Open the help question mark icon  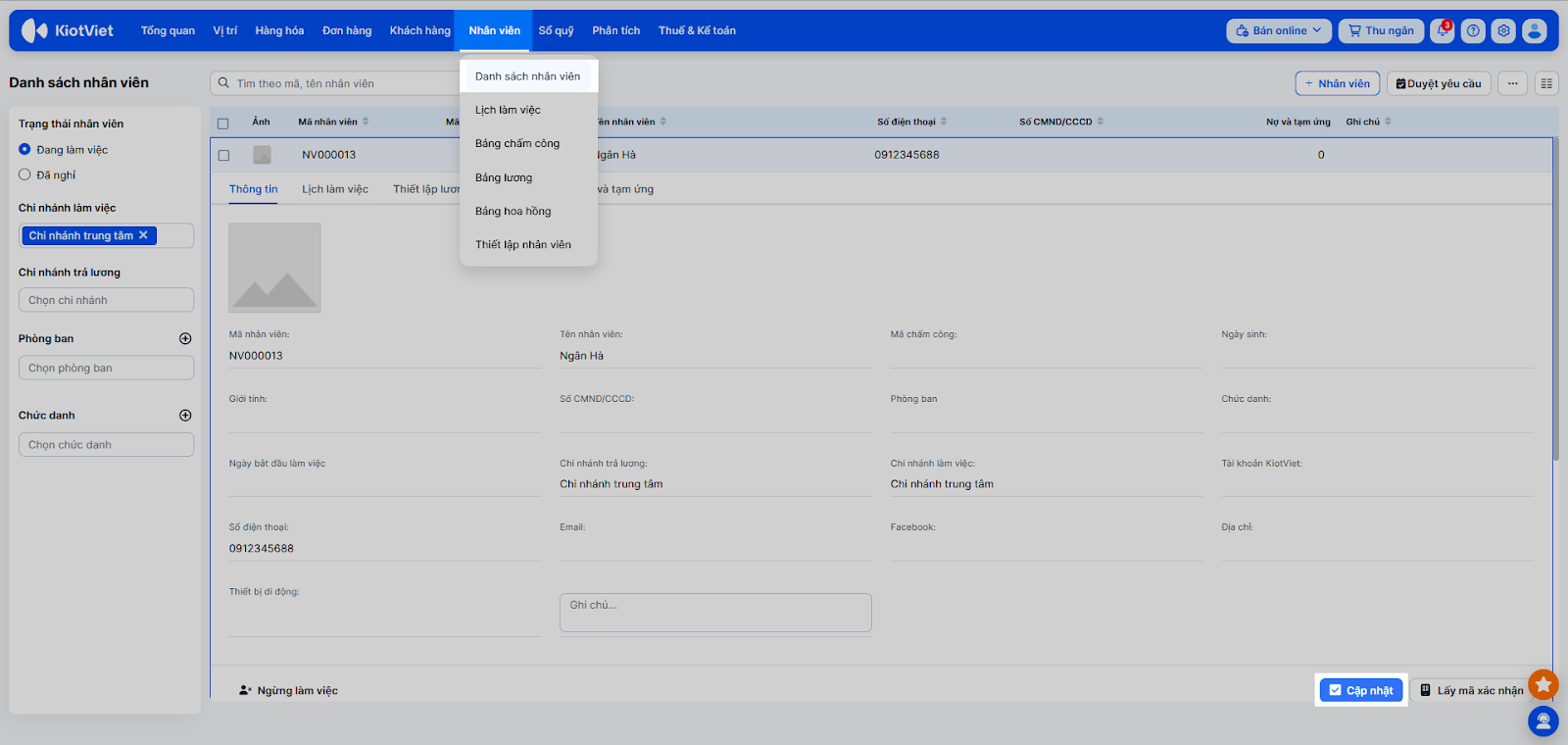[x=1473, y=31]
